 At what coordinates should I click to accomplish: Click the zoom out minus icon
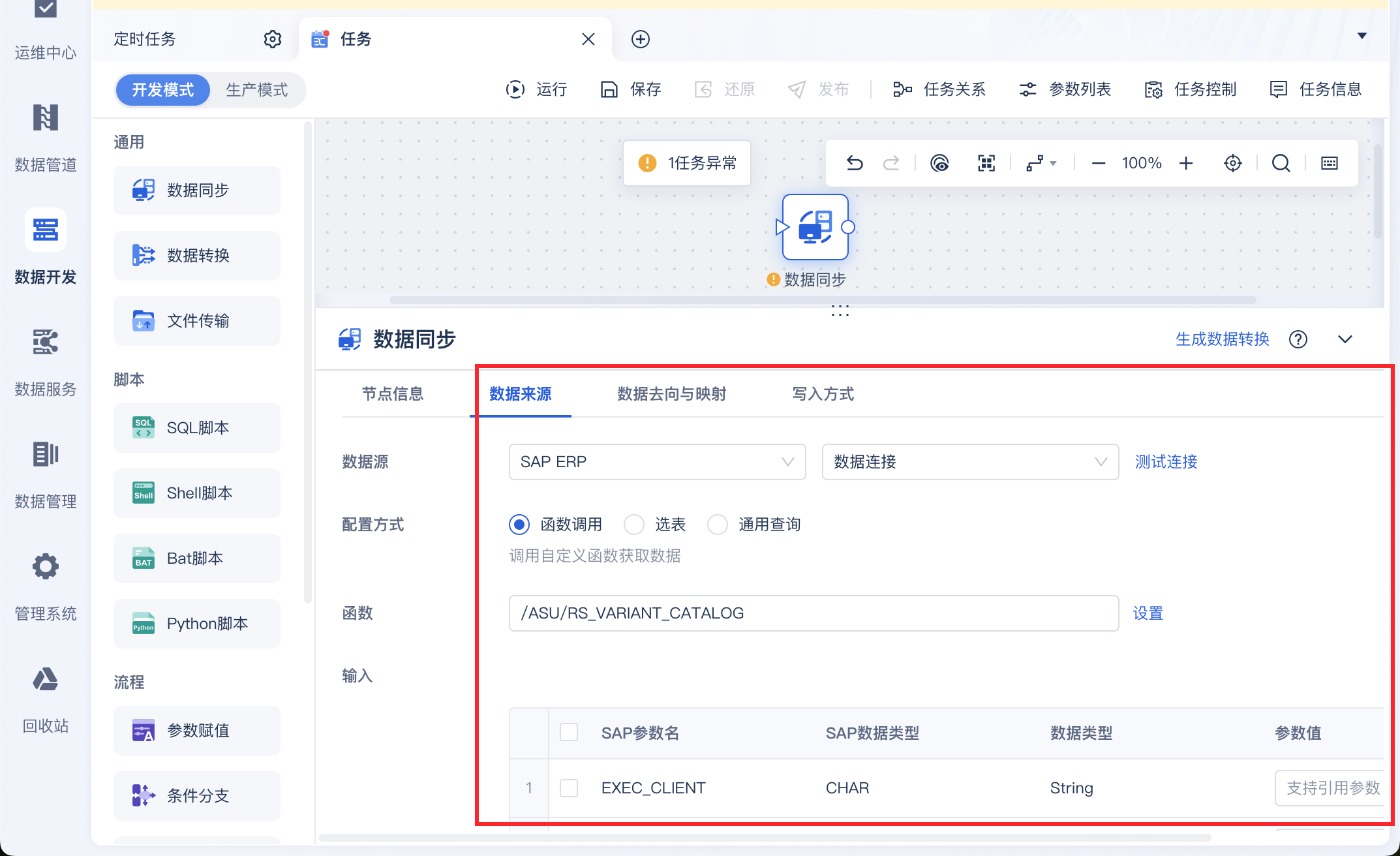(x=1099, y=163)
